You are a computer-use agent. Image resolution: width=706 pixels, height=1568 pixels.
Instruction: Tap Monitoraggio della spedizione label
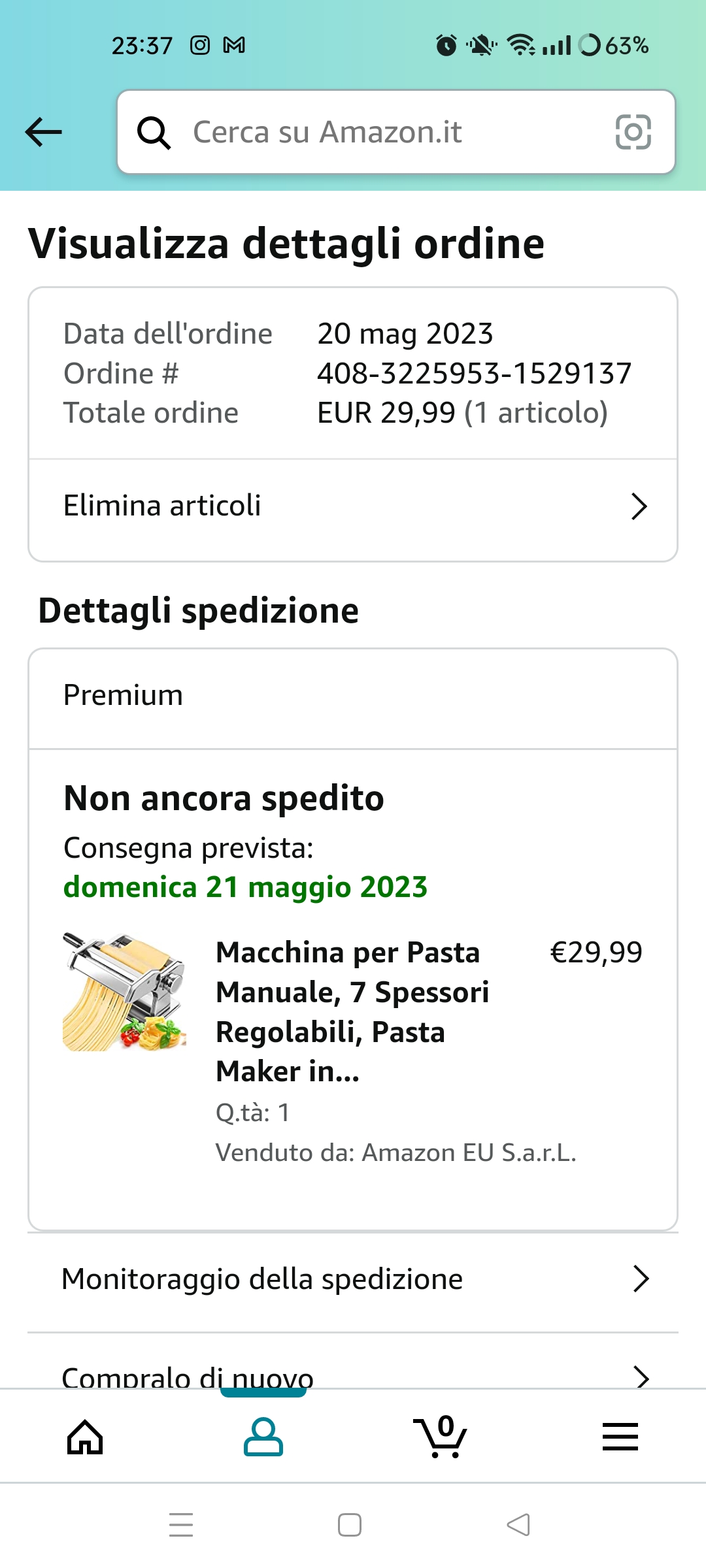pyautogui.click(x=262, y=1279)
